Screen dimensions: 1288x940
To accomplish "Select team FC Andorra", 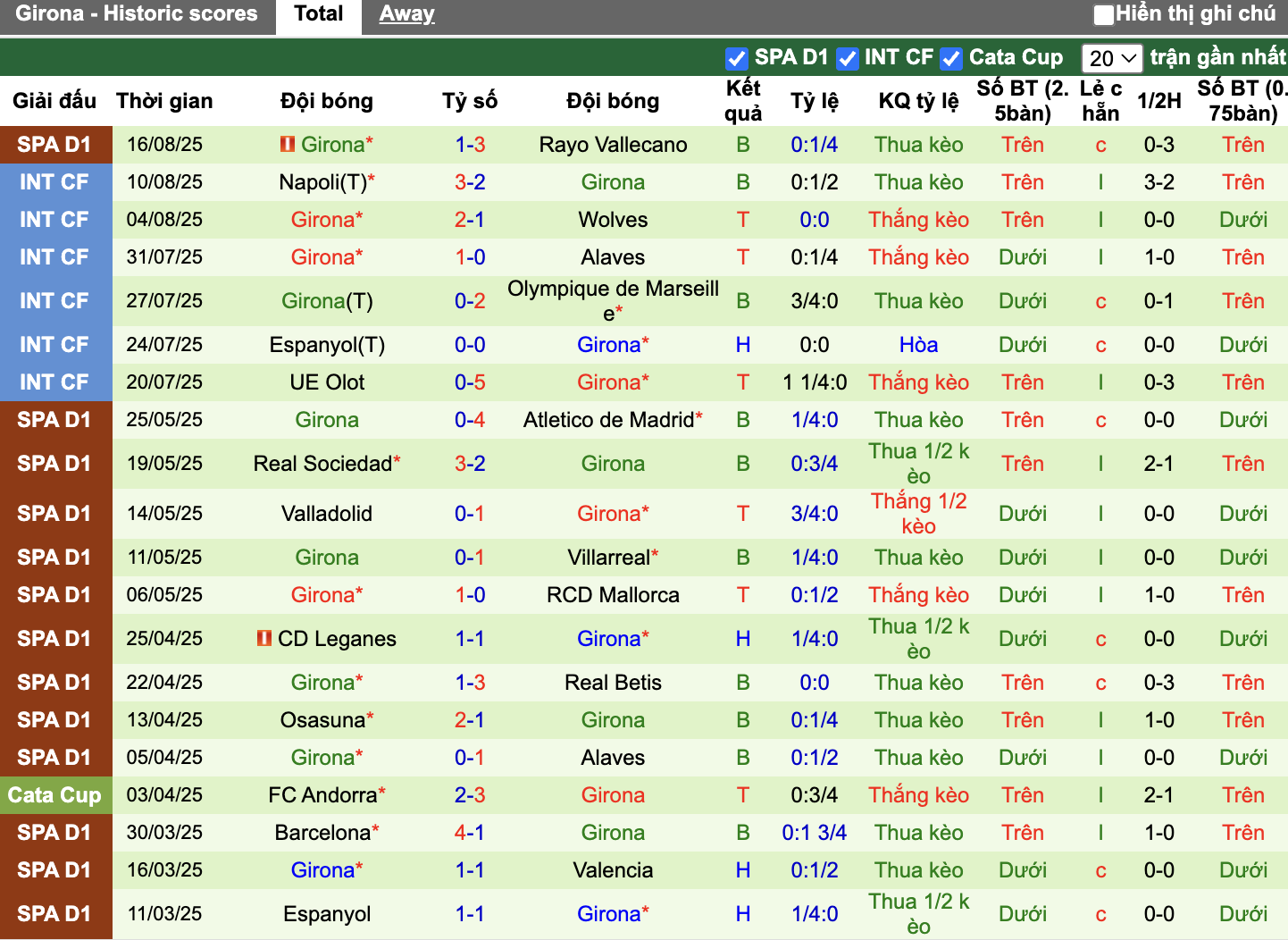I will (x=322, y=795).
